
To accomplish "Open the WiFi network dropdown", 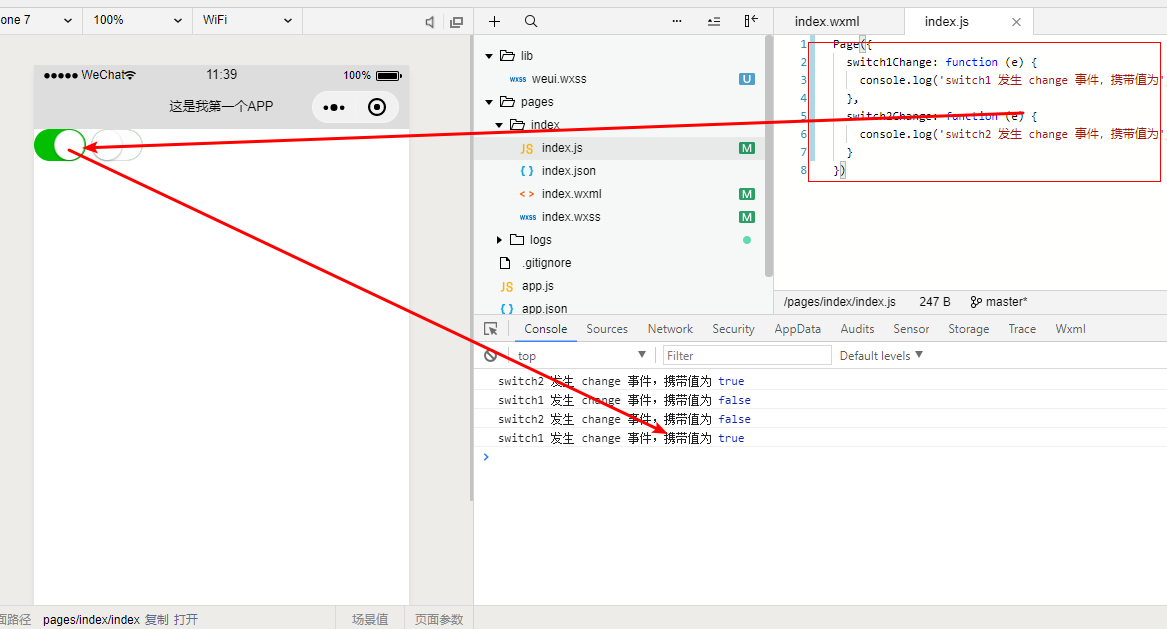I will tap(246, 20).
